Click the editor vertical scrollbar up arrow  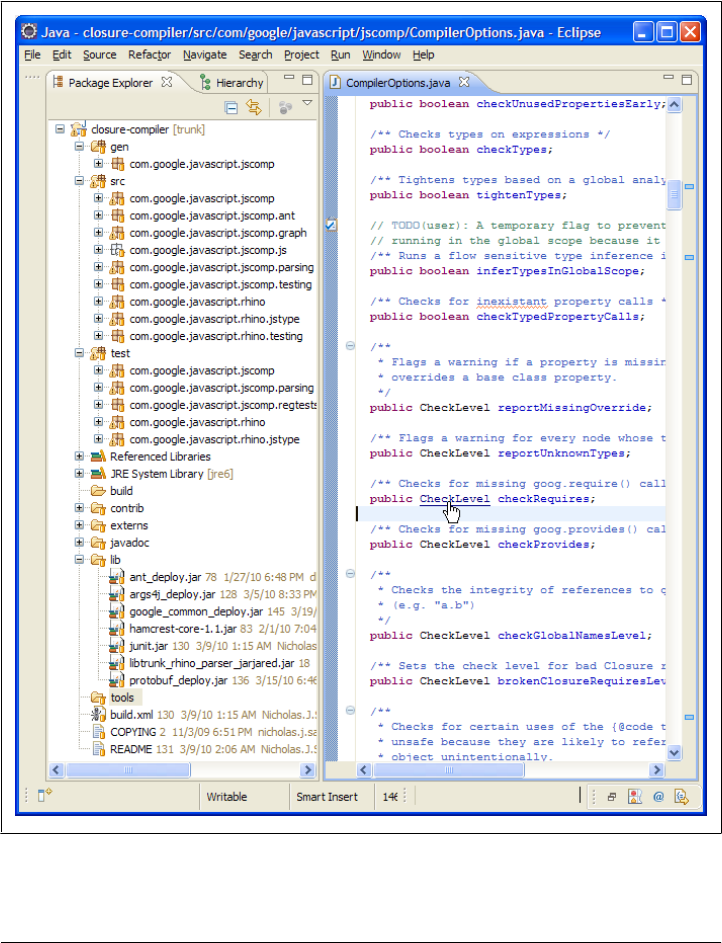click(x=674, y=105)
